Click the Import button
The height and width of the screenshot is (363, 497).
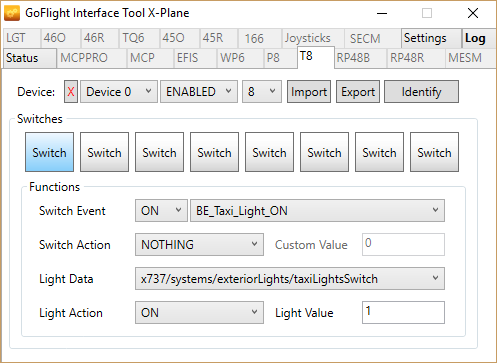pyautogui.click(x=309, y=91)
